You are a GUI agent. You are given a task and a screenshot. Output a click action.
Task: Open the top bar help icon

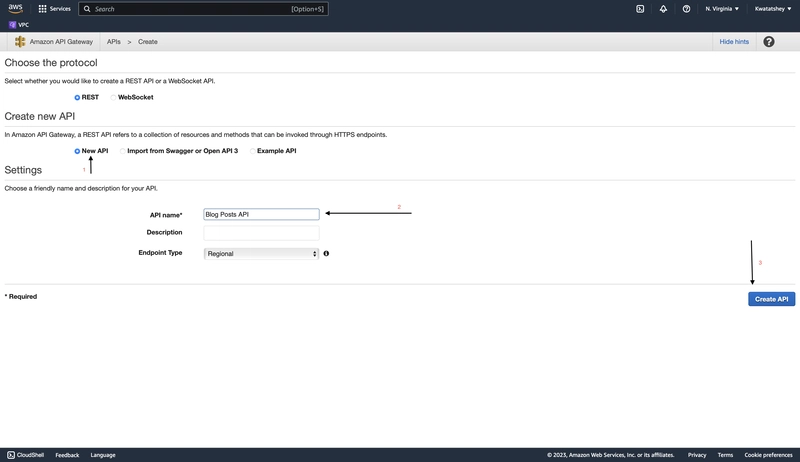click(x=686, y=9)
